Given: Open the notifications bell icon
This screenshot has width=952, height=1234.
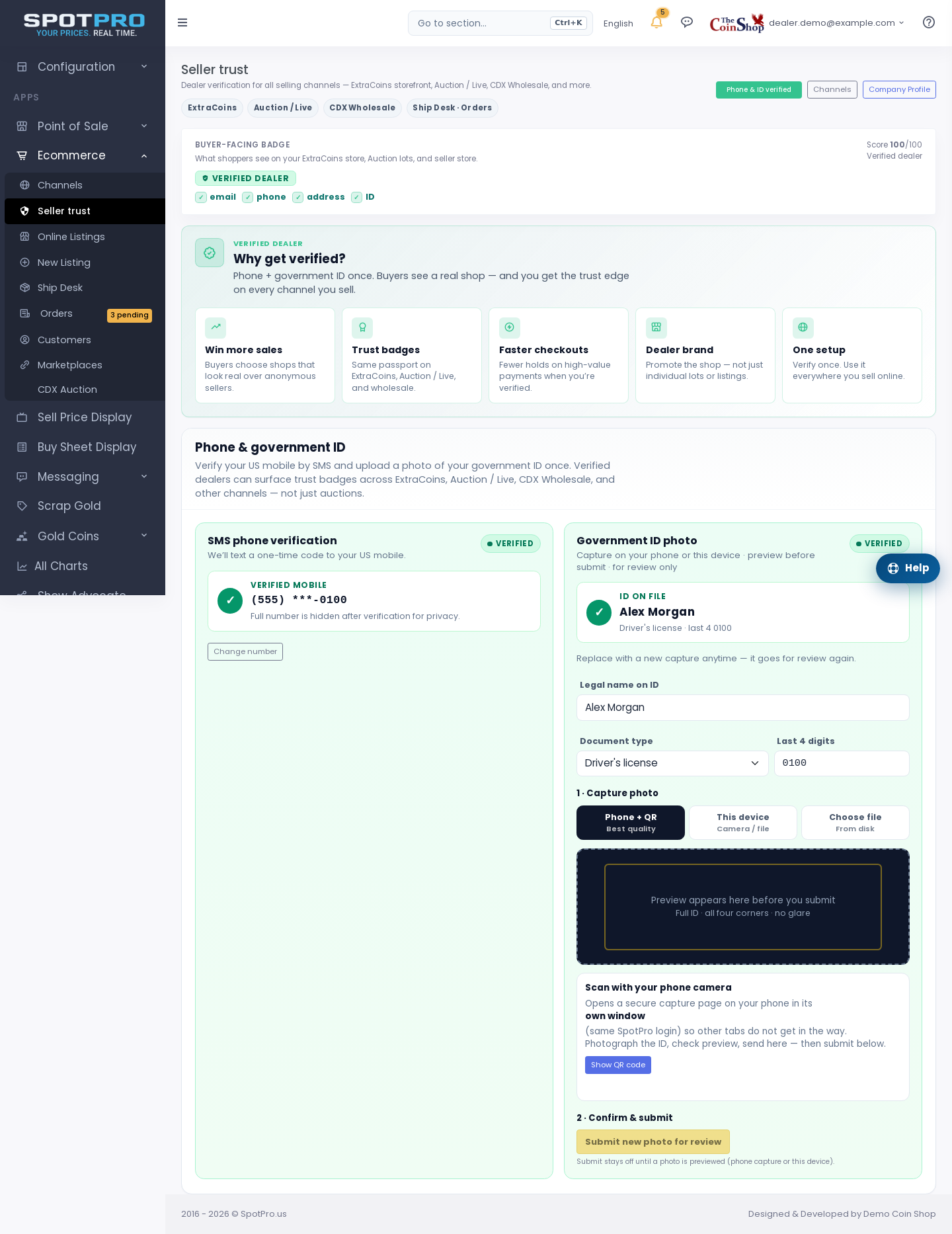Looking at the screenshot, I should pos(656,22).
